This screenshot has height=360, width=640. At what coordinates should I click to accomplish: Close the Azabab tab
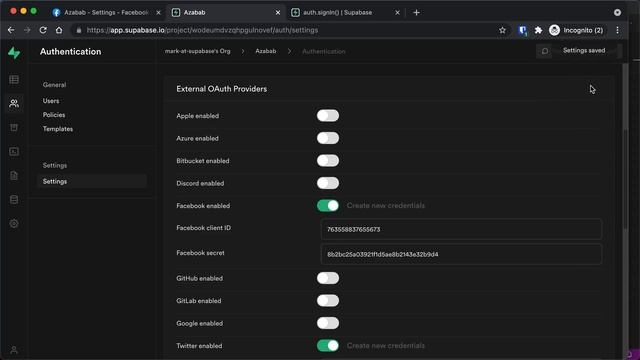click(x=278, y=13)
